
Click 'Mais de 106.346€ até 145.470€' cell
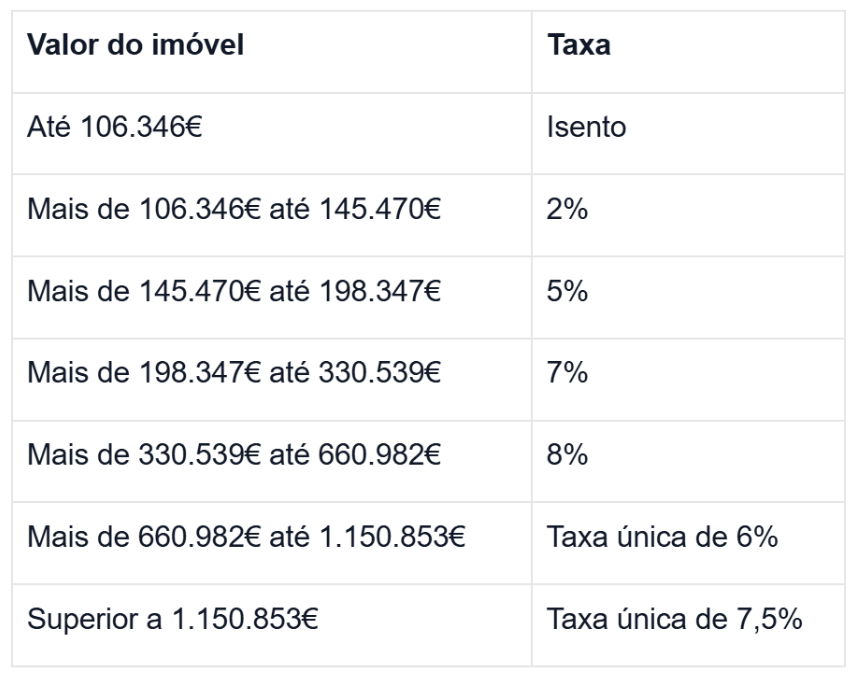pos(272,215)
